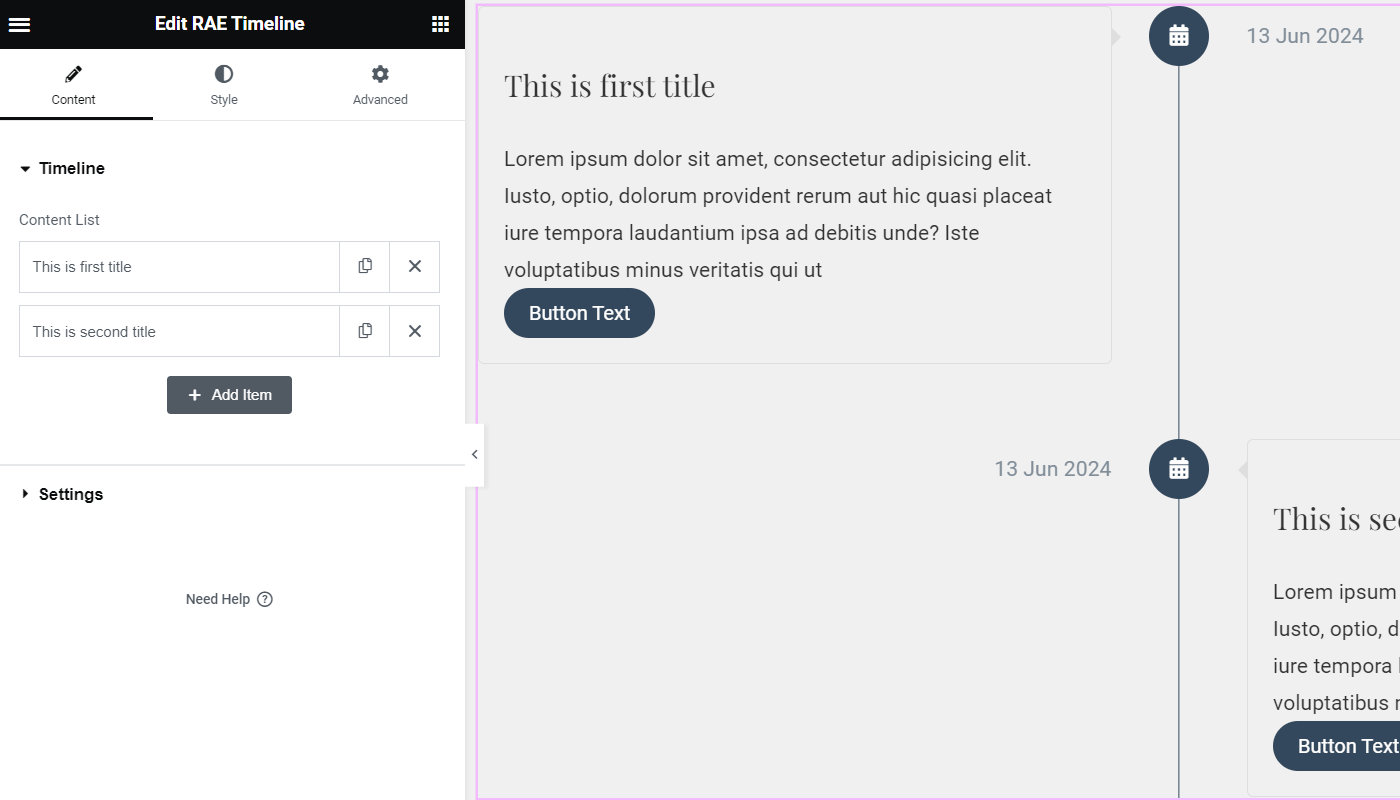Click the lower '13 Jun 2024' date

click(1052, 469)
